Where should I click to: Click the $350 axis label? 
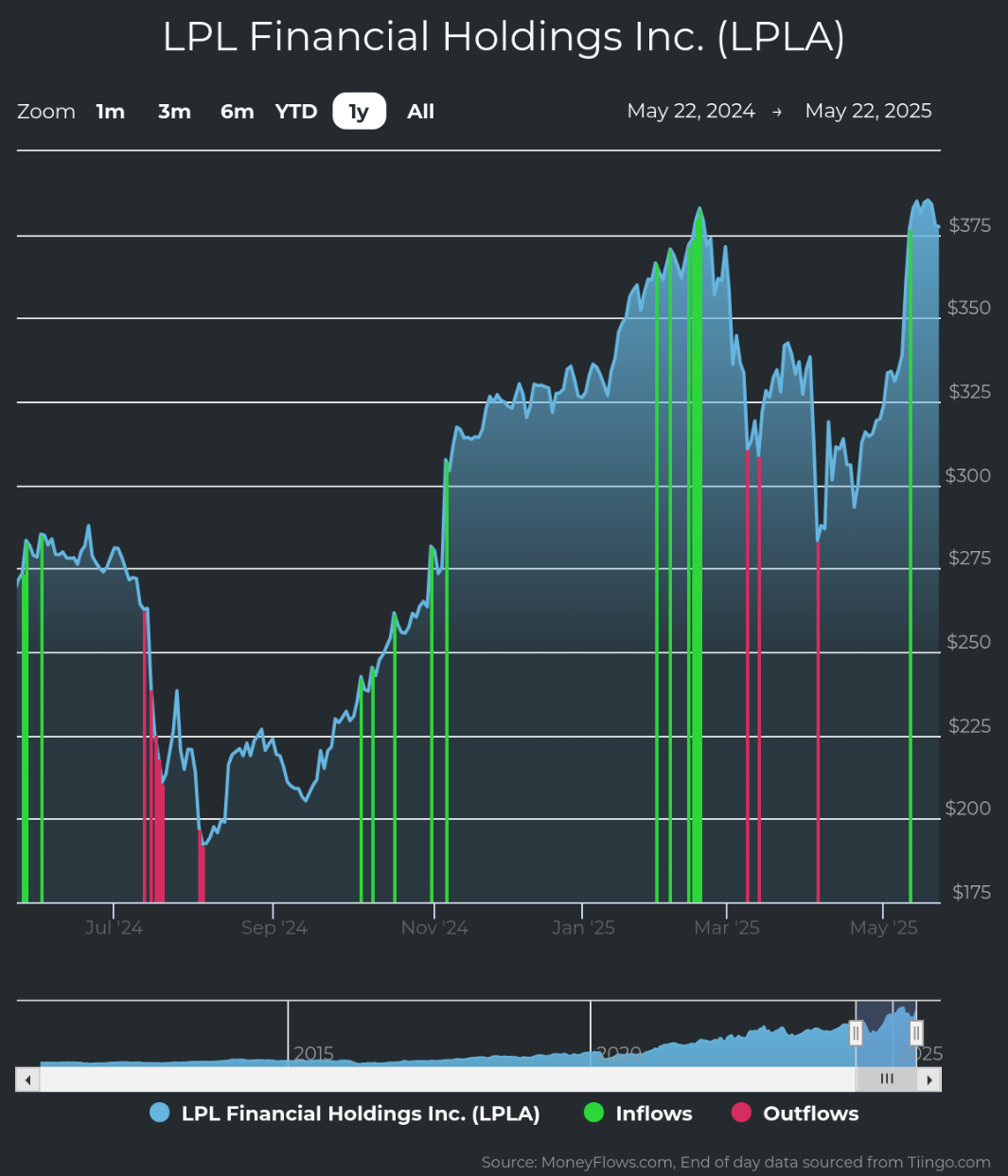[969, 308]
